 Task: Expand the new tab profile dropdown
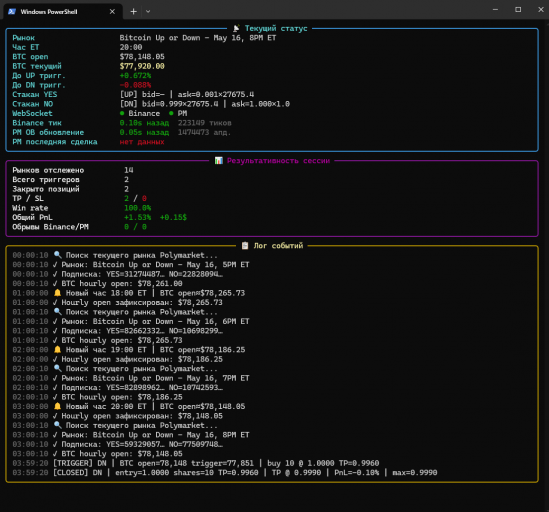(148, 12)
